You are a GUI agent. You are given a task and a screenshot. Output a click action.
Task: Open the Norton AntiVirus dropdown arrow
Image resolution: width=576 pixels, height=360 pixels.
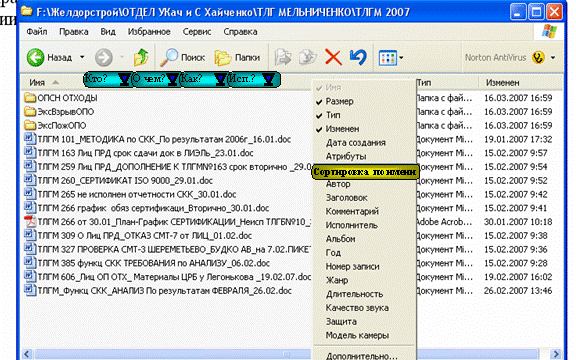pyautogui.click(x=553, y=58)
